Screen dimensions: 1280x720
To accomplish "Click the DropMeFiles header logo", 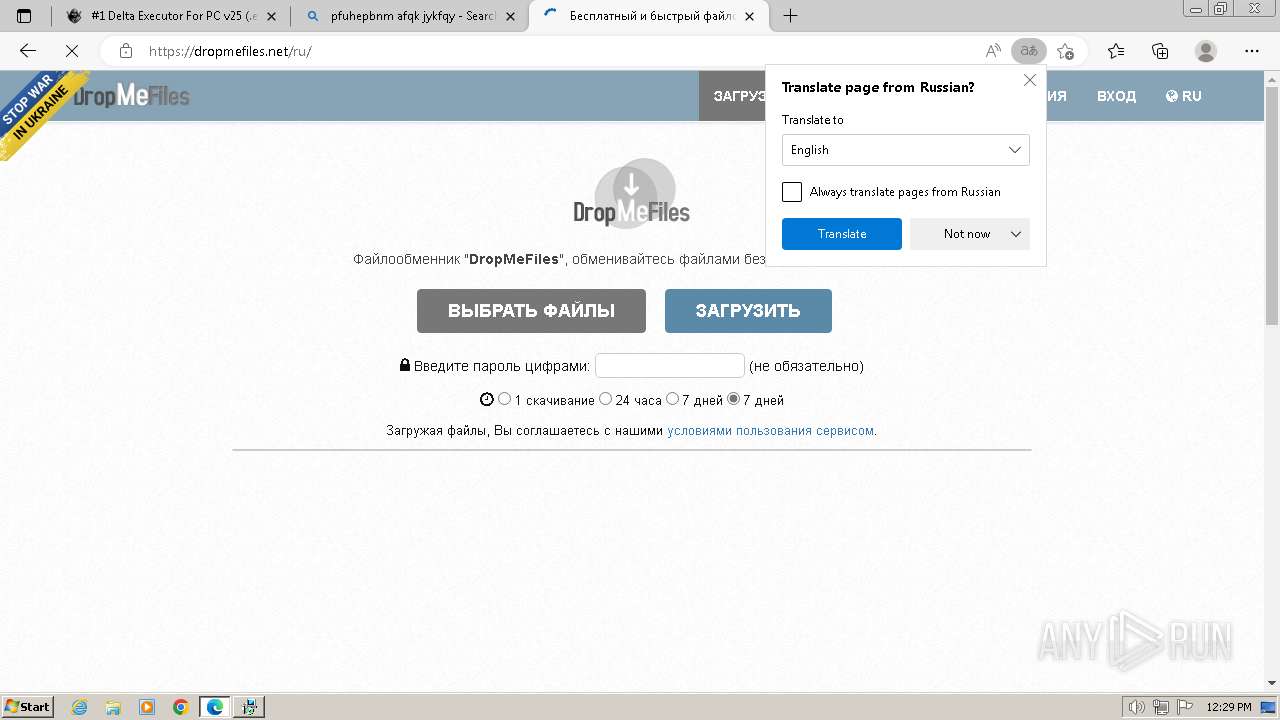I will [x=132, y=96].
